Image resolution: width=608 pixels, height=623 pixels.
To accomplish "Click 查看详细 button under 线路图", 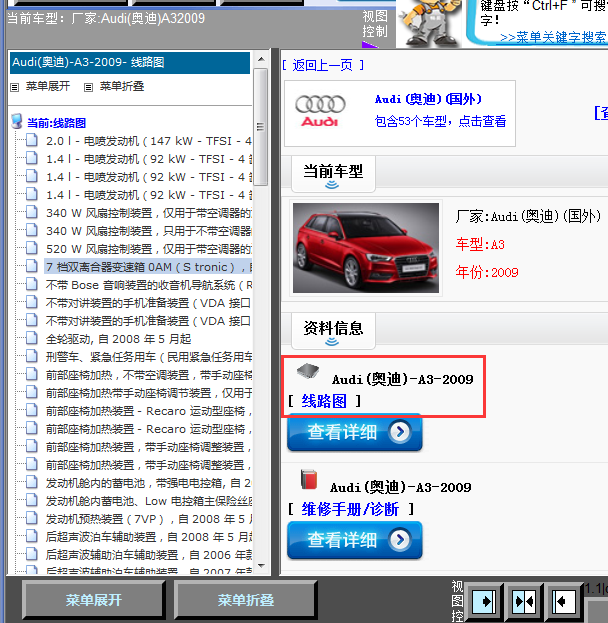I will coord(354,432).
